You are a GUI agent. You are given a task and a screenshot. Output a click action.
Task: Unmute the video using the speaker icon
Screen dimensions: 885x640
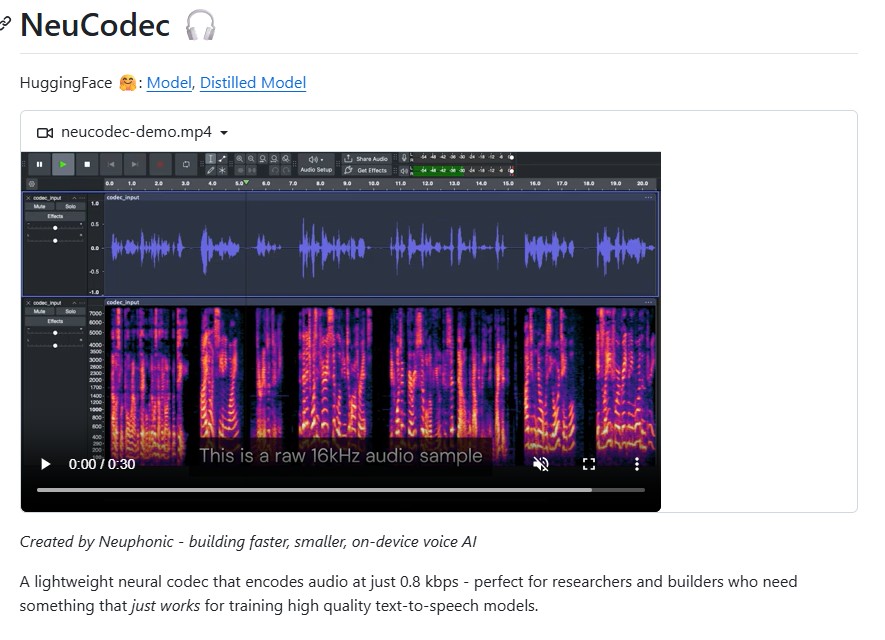(541, 464)
